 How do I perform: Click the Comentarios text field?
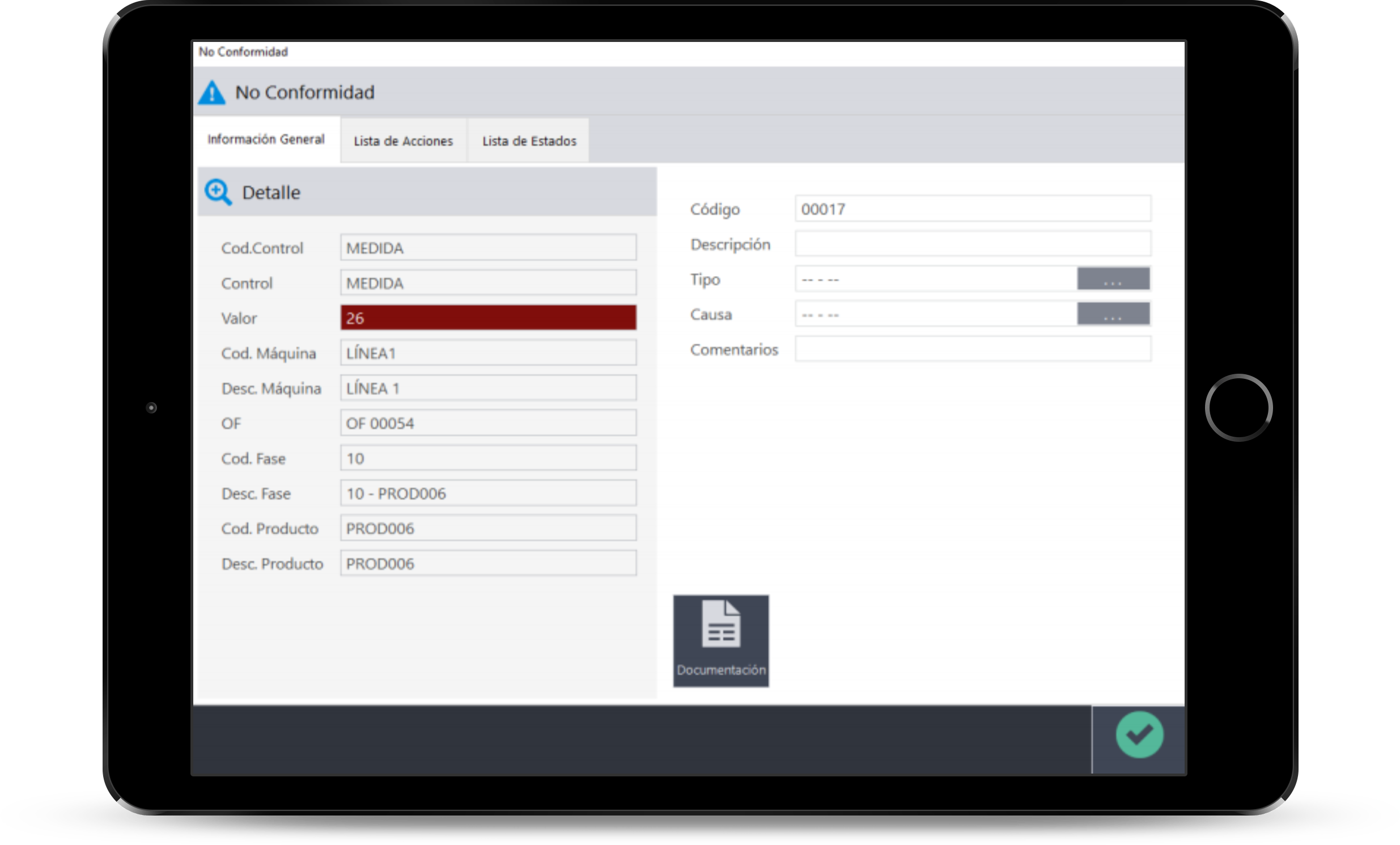[x=972, y=349]
